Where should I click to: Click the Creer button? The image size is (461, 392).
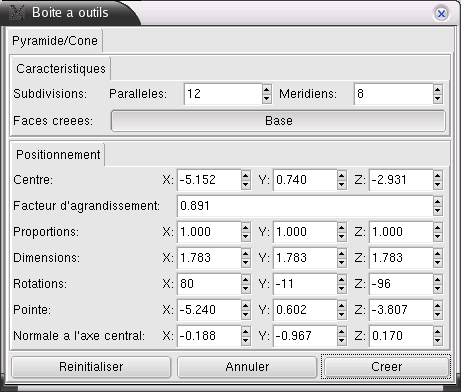(386, 367)
